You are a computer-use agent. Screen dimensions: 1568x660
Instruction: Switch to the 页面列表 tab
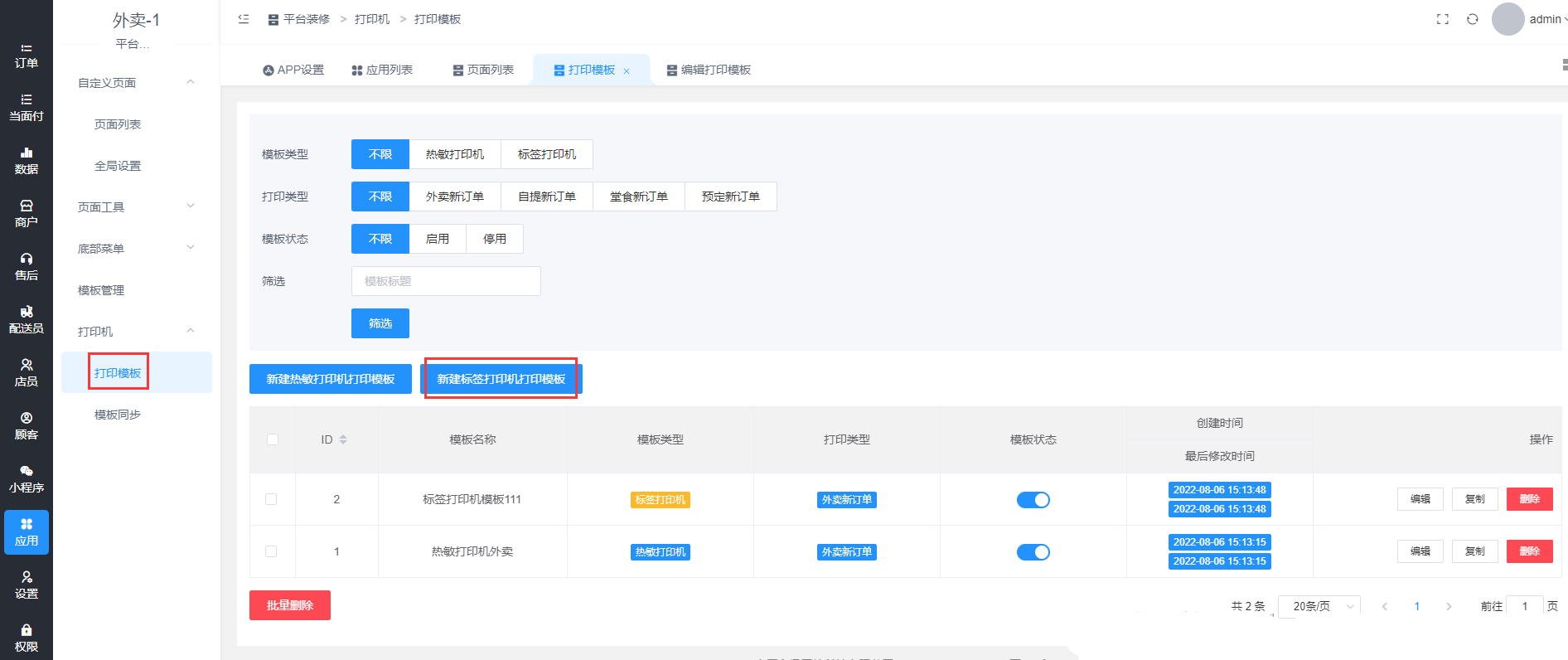coord(483,70)
